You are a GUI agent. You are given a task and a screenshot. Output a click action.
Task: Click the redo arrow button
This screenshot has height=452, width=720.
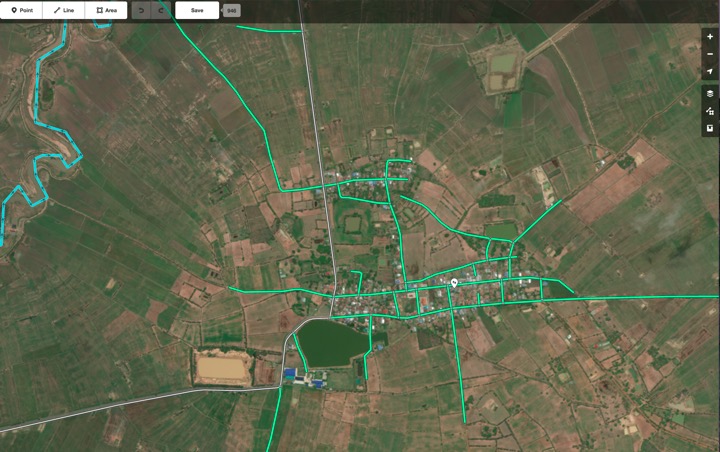coord(161,10)
